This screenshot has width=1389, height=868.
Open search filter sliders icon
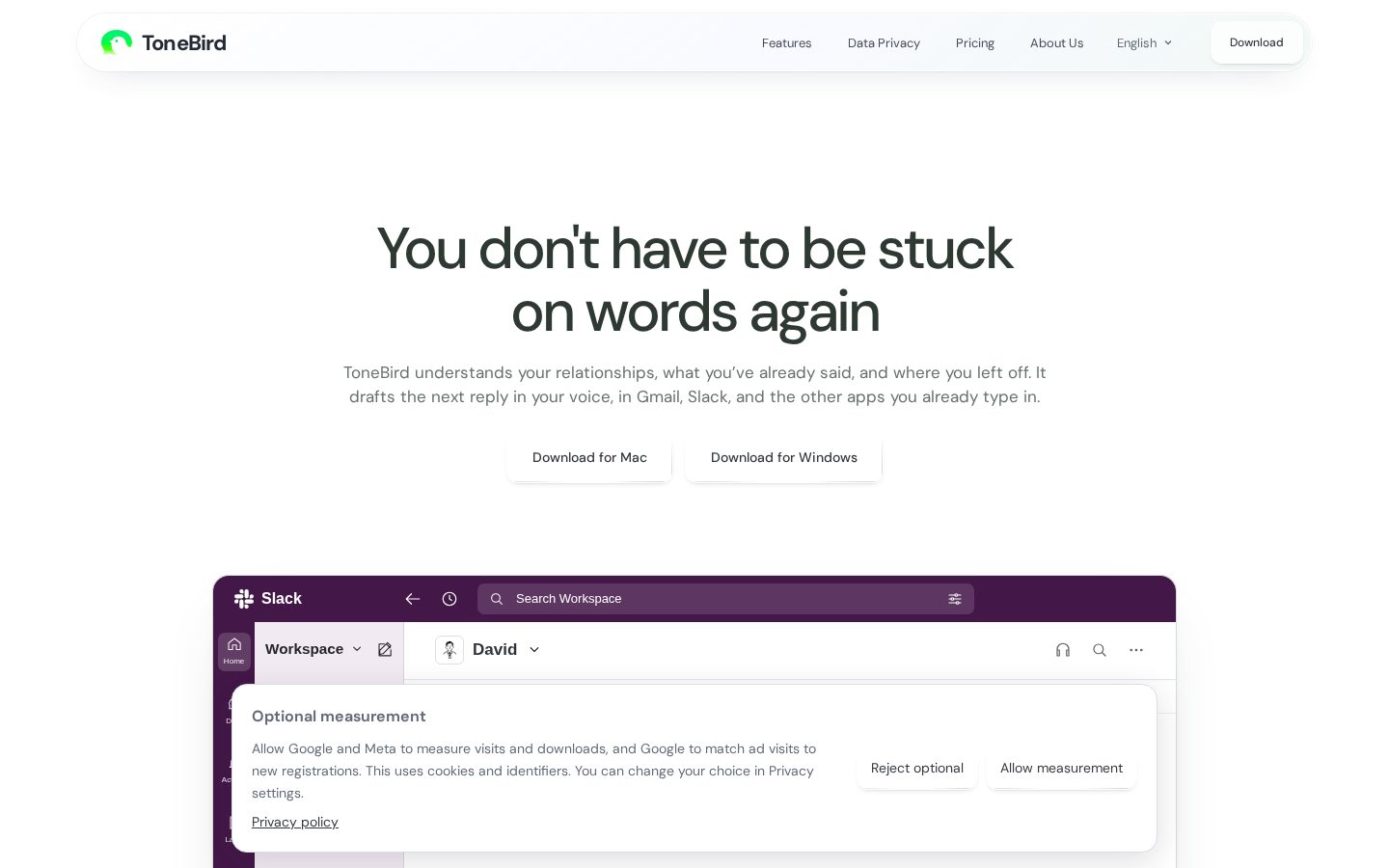pyautogui.click(x=955, y=599)
